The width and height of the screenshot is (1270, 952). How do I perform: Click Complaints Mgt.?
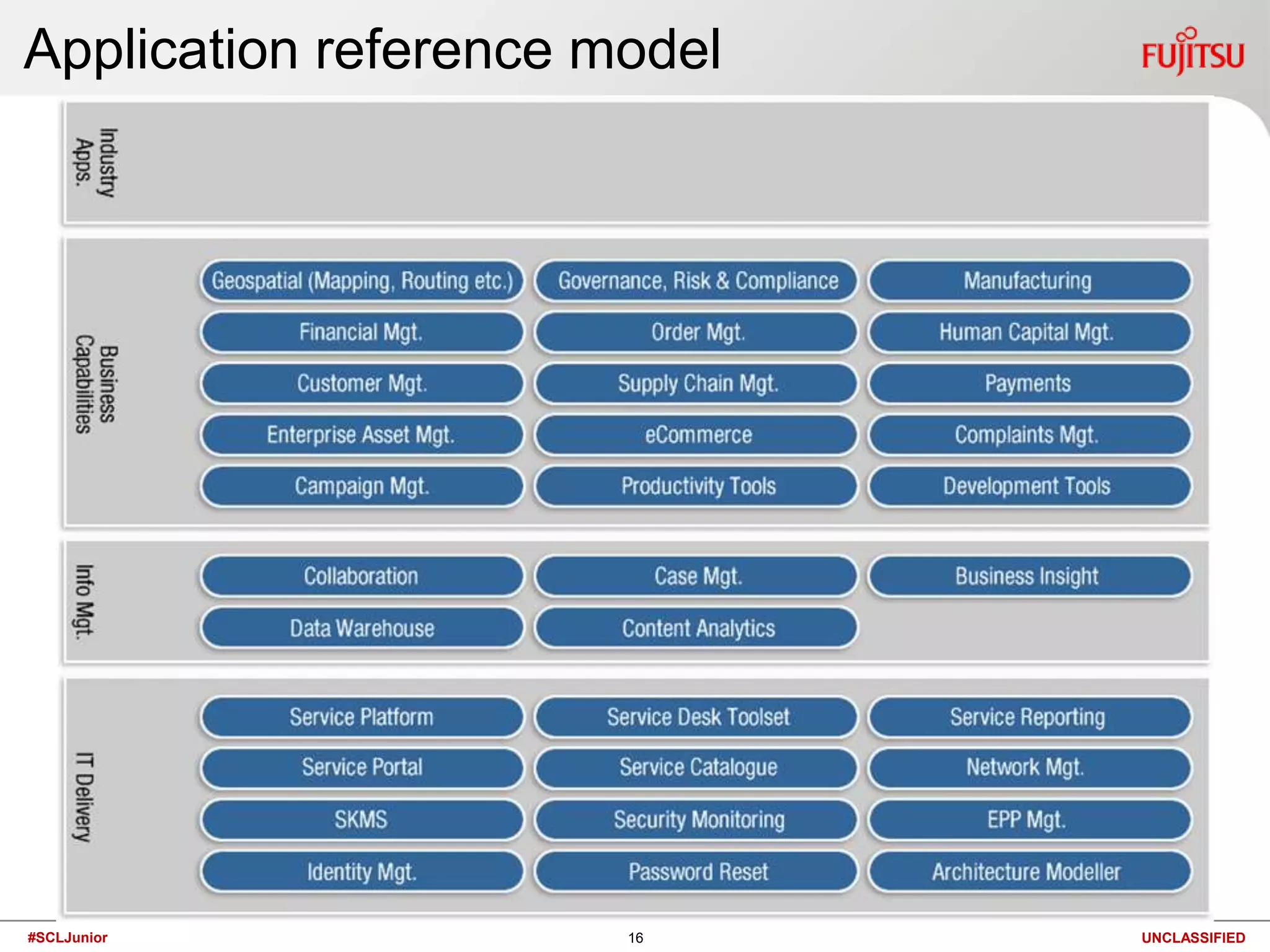[1029, 435]
